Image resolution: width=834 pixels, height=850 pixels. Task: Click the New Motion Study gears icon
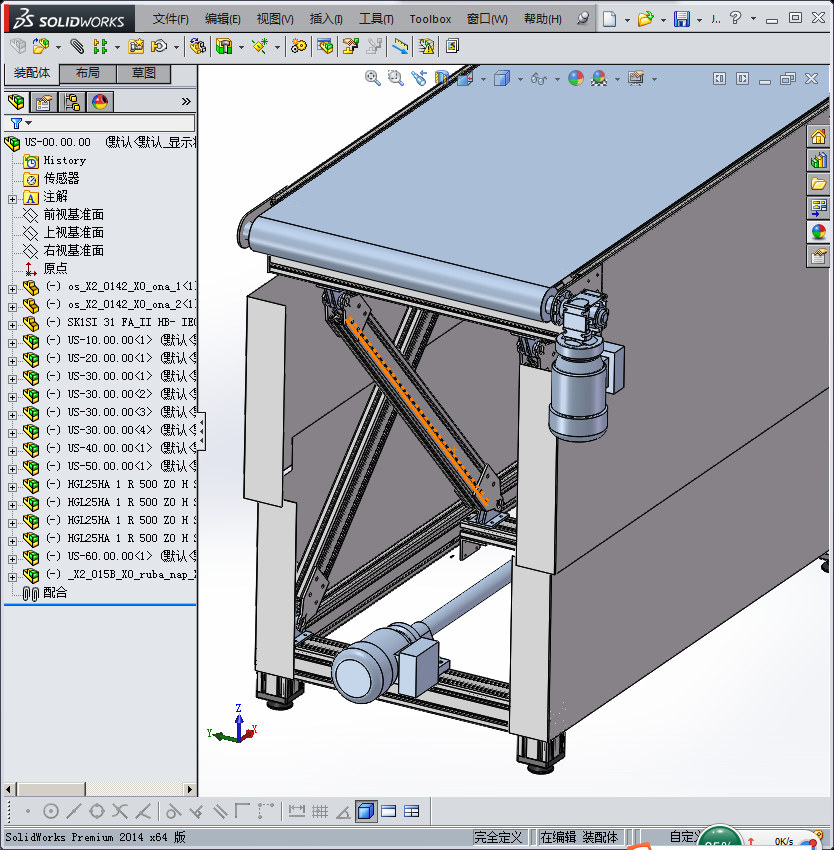pos(298,47)
